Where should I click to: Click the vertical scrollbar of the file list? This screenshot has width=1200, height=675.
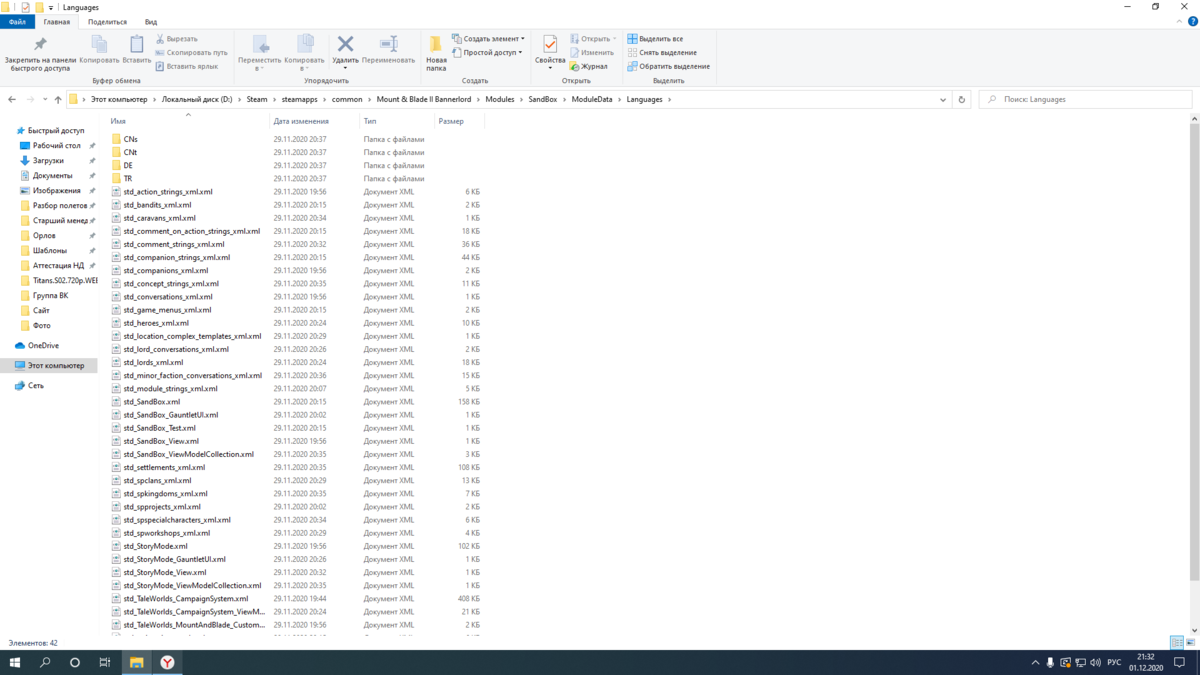coord(1194,350)
